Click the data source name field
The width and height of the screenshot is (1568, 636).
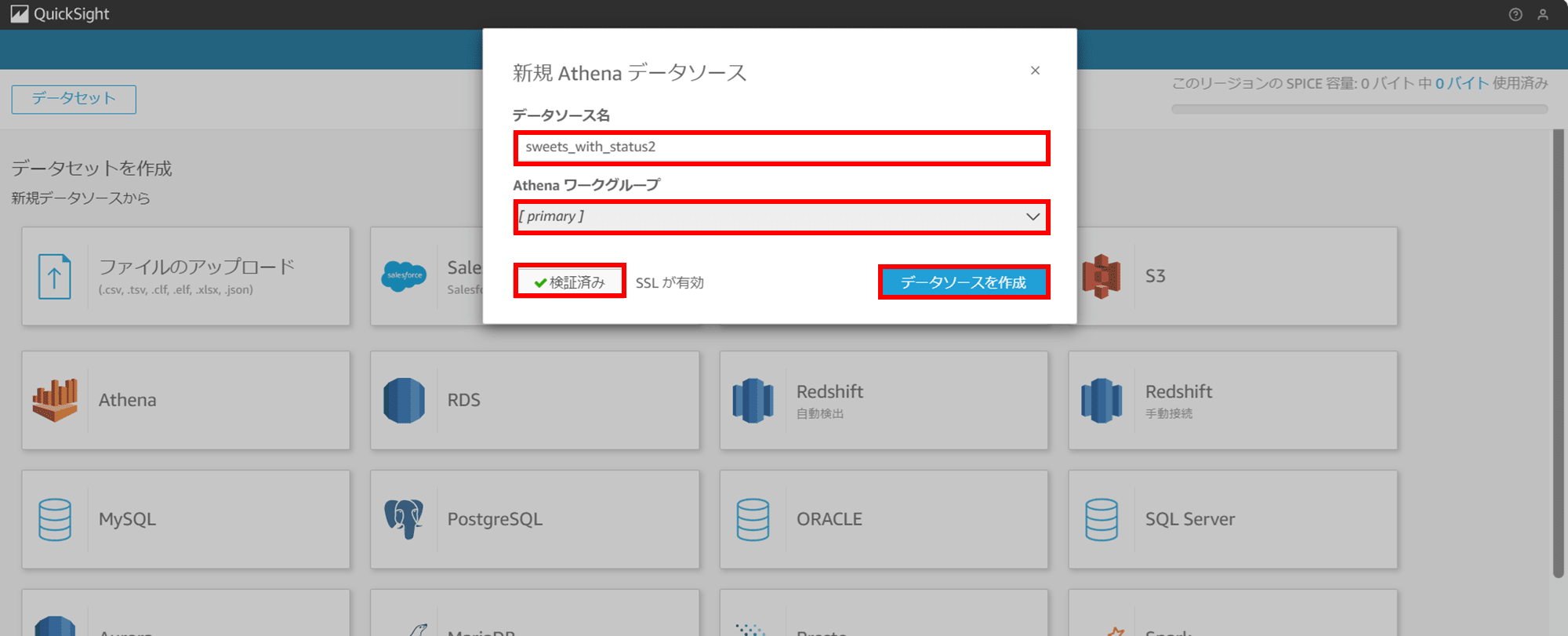[782, 147]
